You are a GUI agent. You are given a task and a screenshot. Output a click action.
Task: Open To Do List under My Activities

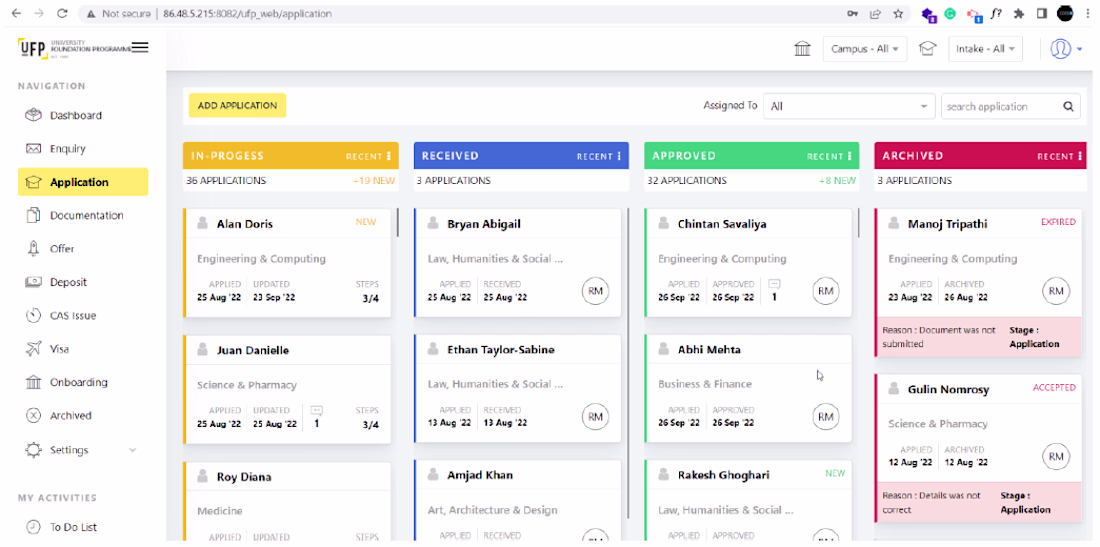click(x=83, y=527)
